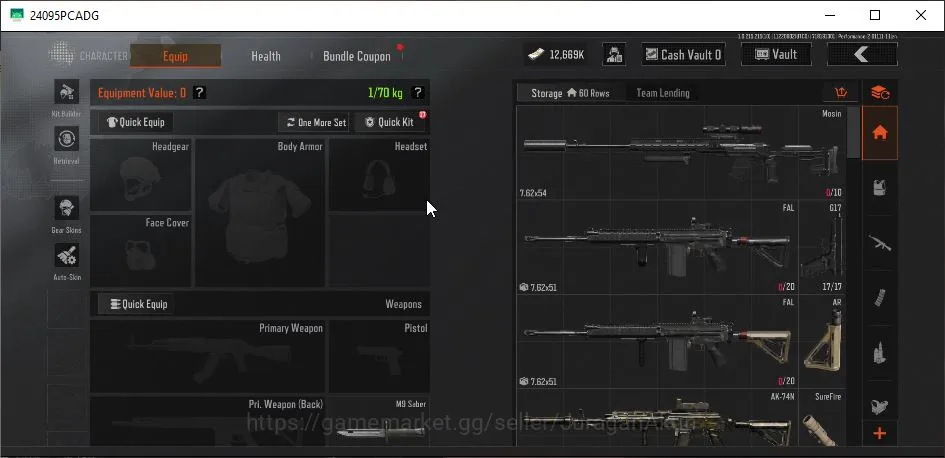Switch to the Health tab

coord(266,56)
